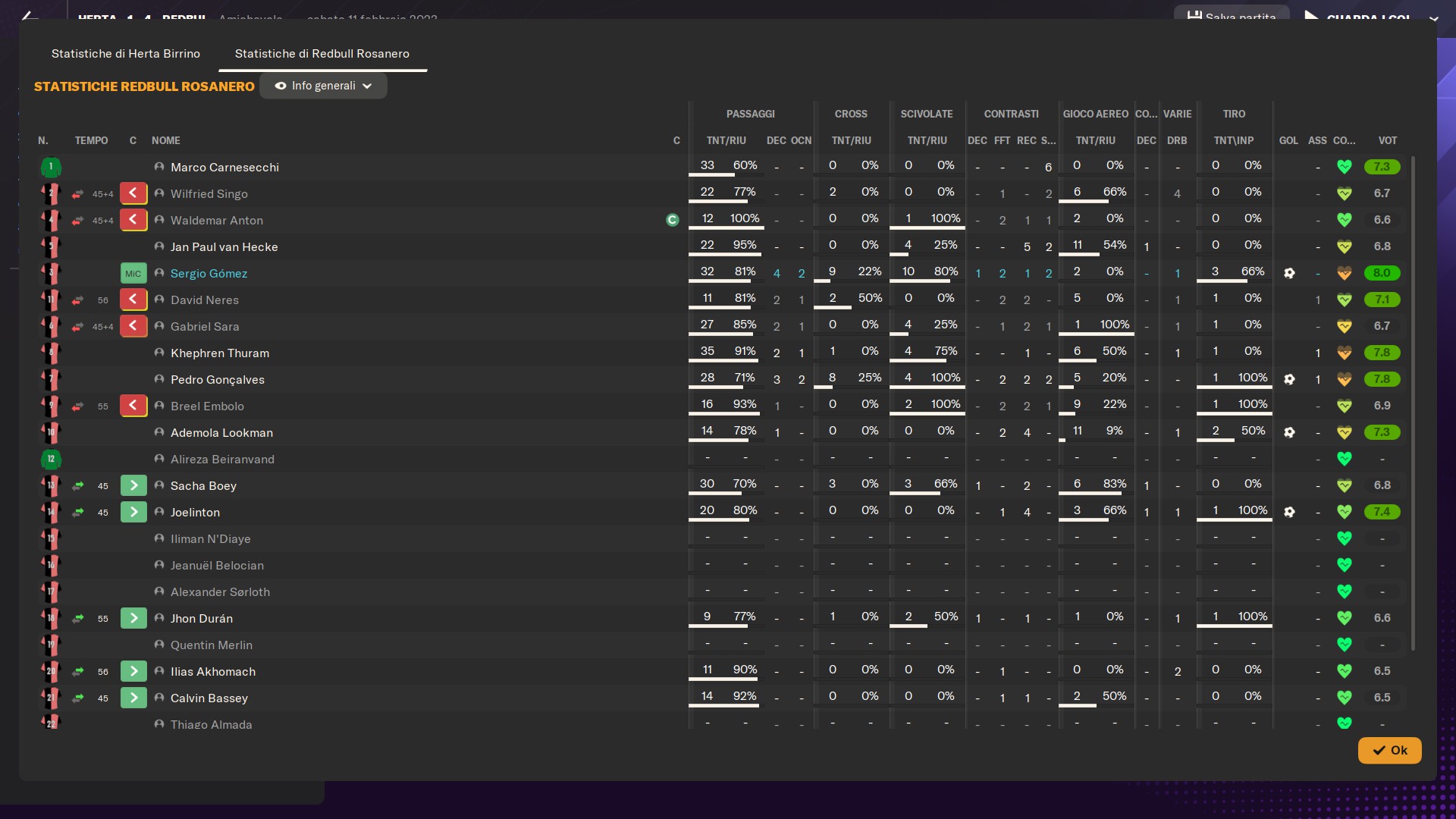Click the MiC badge next to Sergio Gómez
The height and width of the screenshot is (819, 1456).
(x=133, y=273)
